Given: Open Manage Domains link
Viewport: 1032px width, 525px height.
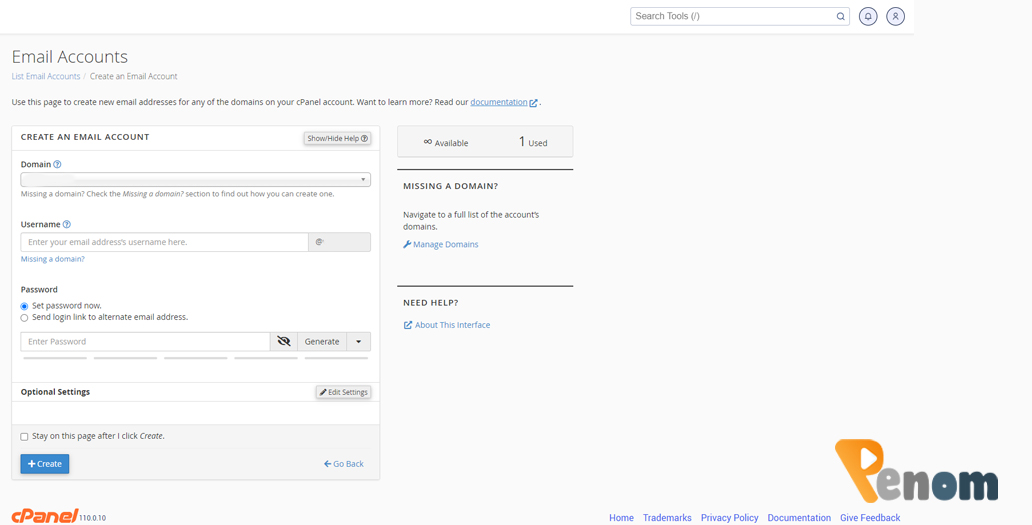Looking at the screenshot, I should point(441,244).
